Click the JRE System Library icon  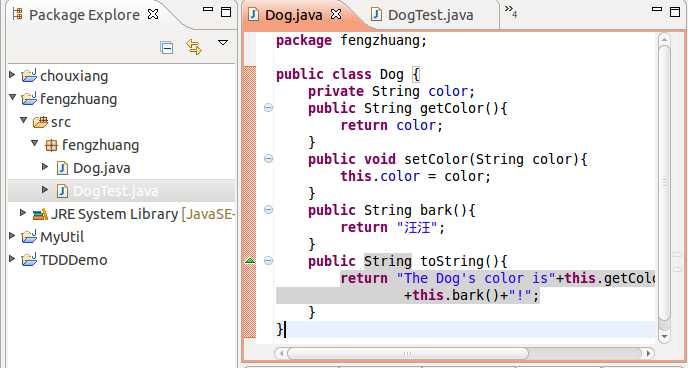point(40,214)
